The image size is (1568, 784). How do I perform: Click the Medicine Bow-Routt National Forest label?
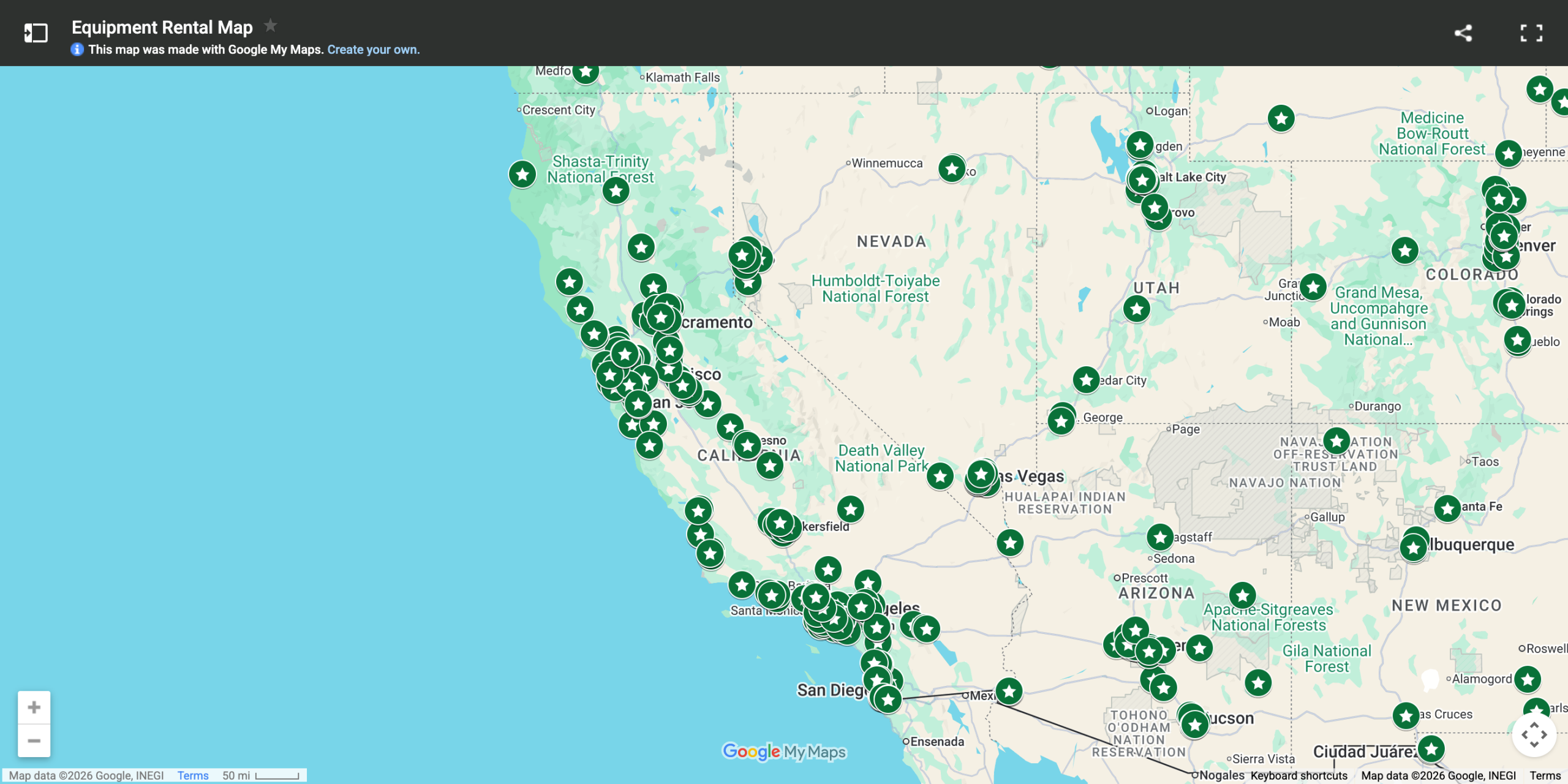(x=1432, y=134)
